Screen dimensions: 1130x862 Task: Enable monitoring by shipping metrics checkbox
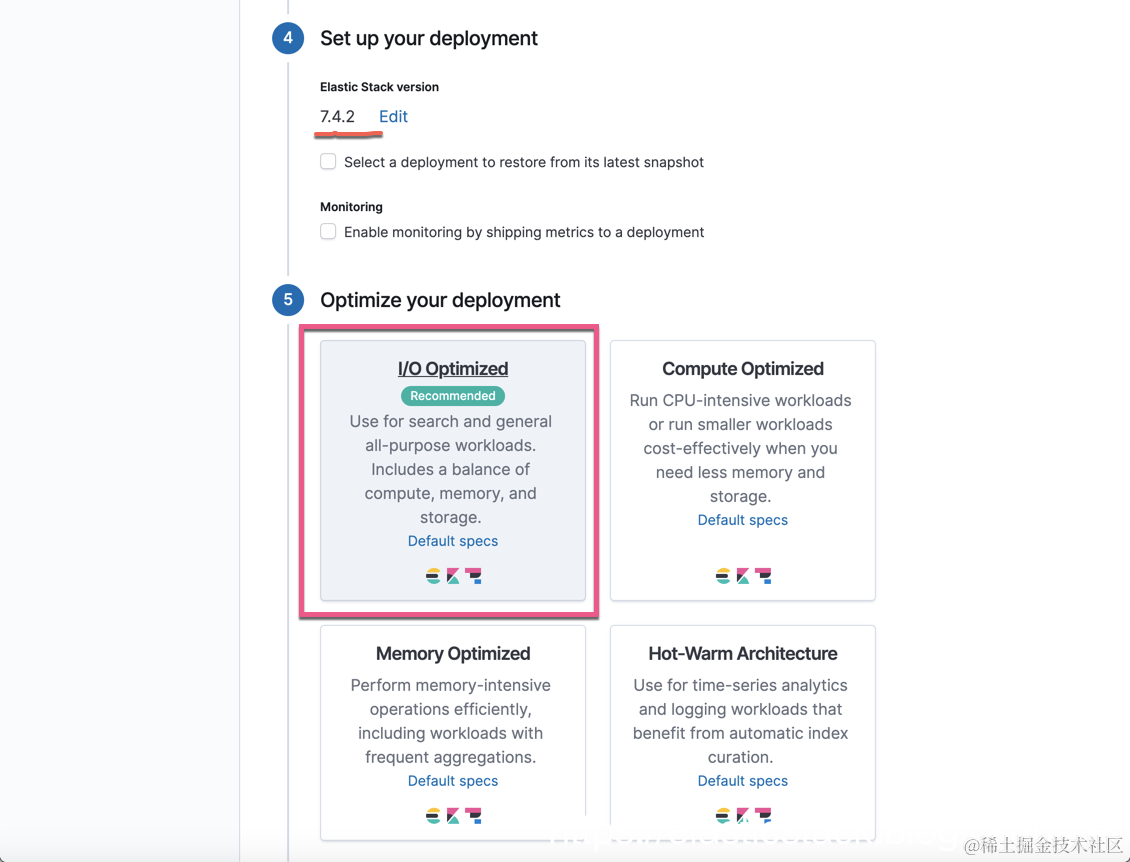coord(328,231)
